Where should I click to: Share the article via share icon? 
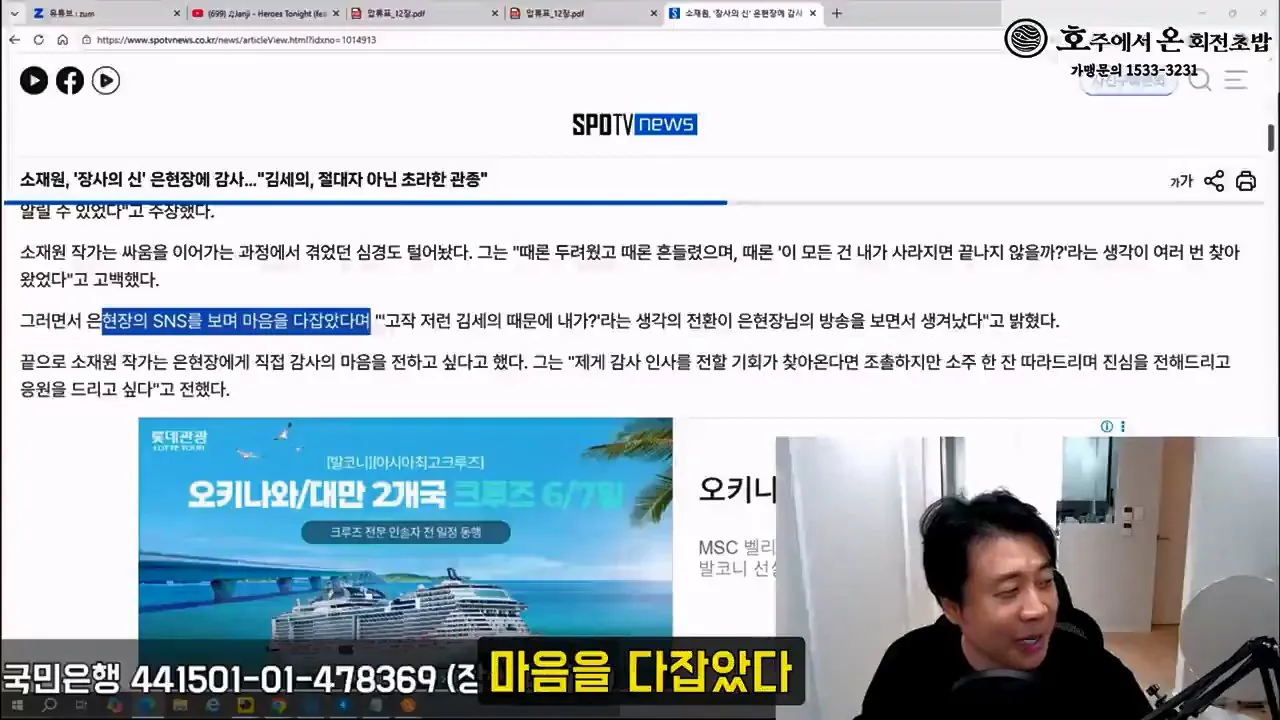(x=1214, y=181)
